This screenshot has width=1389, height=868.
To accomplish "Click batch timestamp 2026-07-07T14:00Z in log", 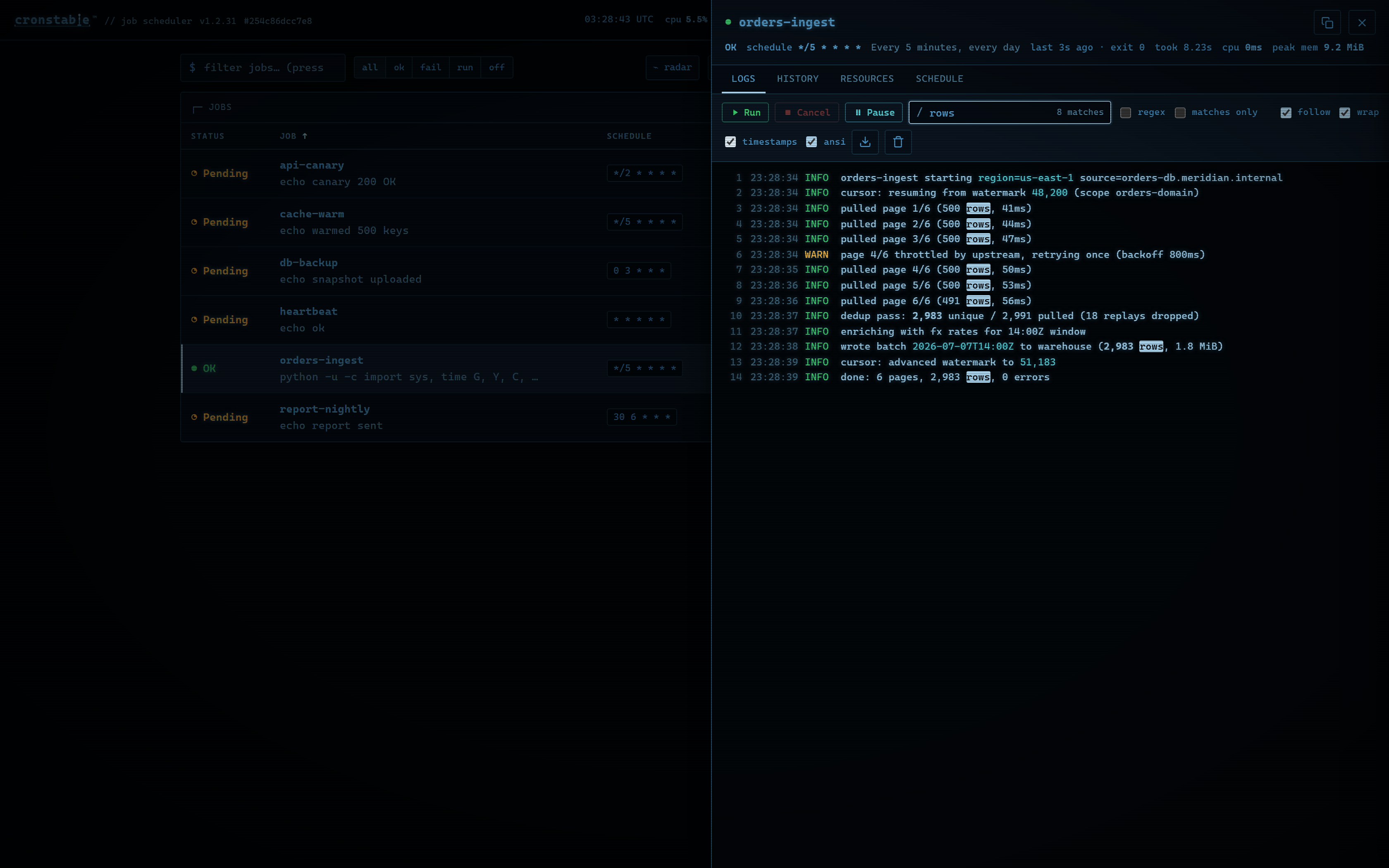I will 963,347.
